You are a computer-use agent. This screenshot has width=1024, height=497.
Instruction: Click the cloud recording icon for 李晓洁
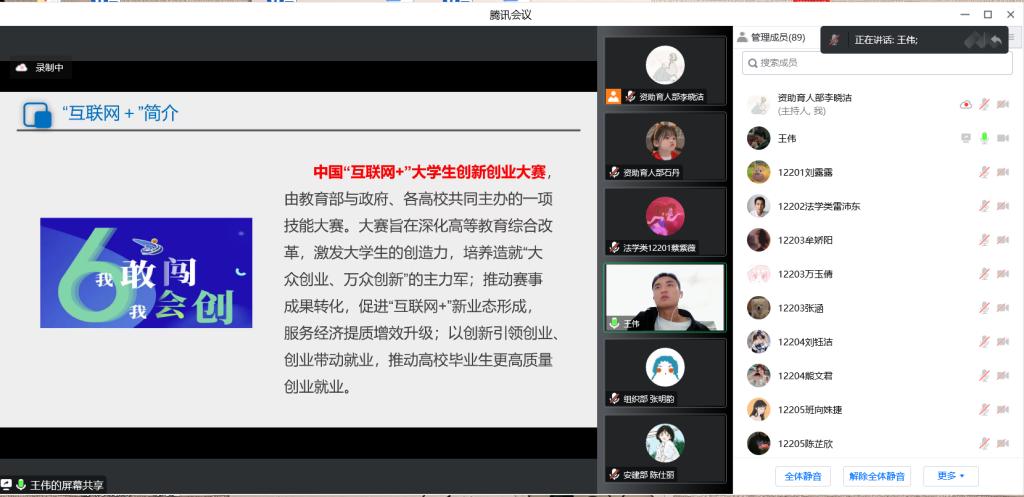click(965, 104)
